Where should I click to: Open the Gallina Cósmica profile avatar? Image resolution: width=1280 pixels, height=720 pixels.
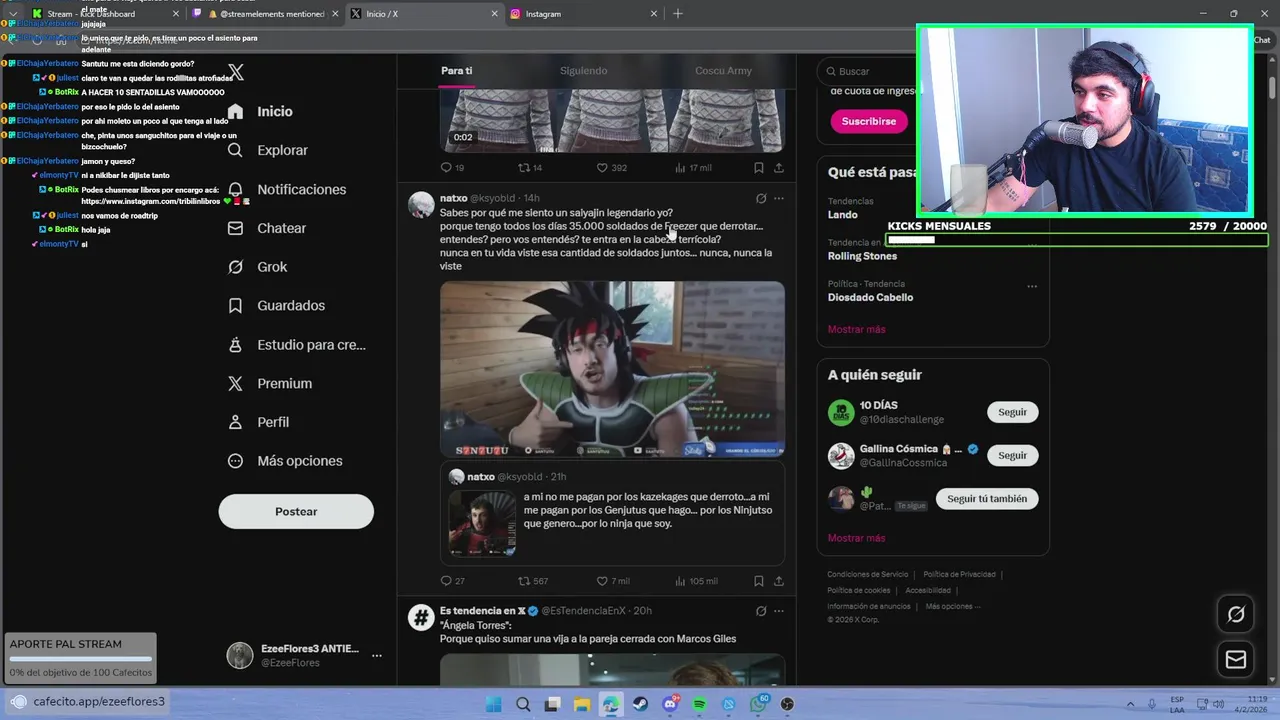[x=841, y=455]
